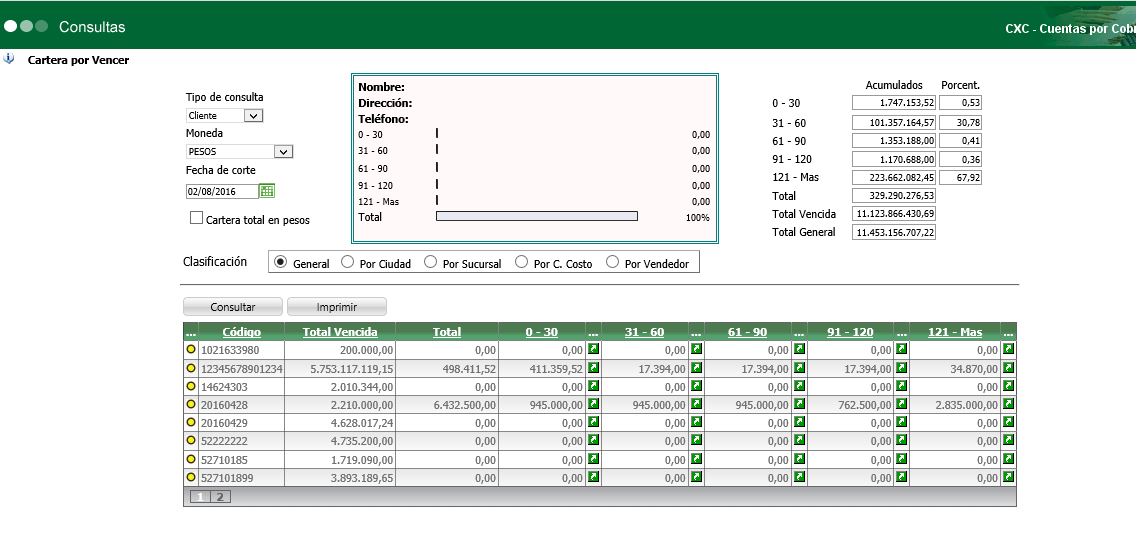Image resolution: width=1138 pixels, height=537 pixels.
Task: Open 0 - 30 detail arrow showing 411.359,52
Action: tap(593, 369)
